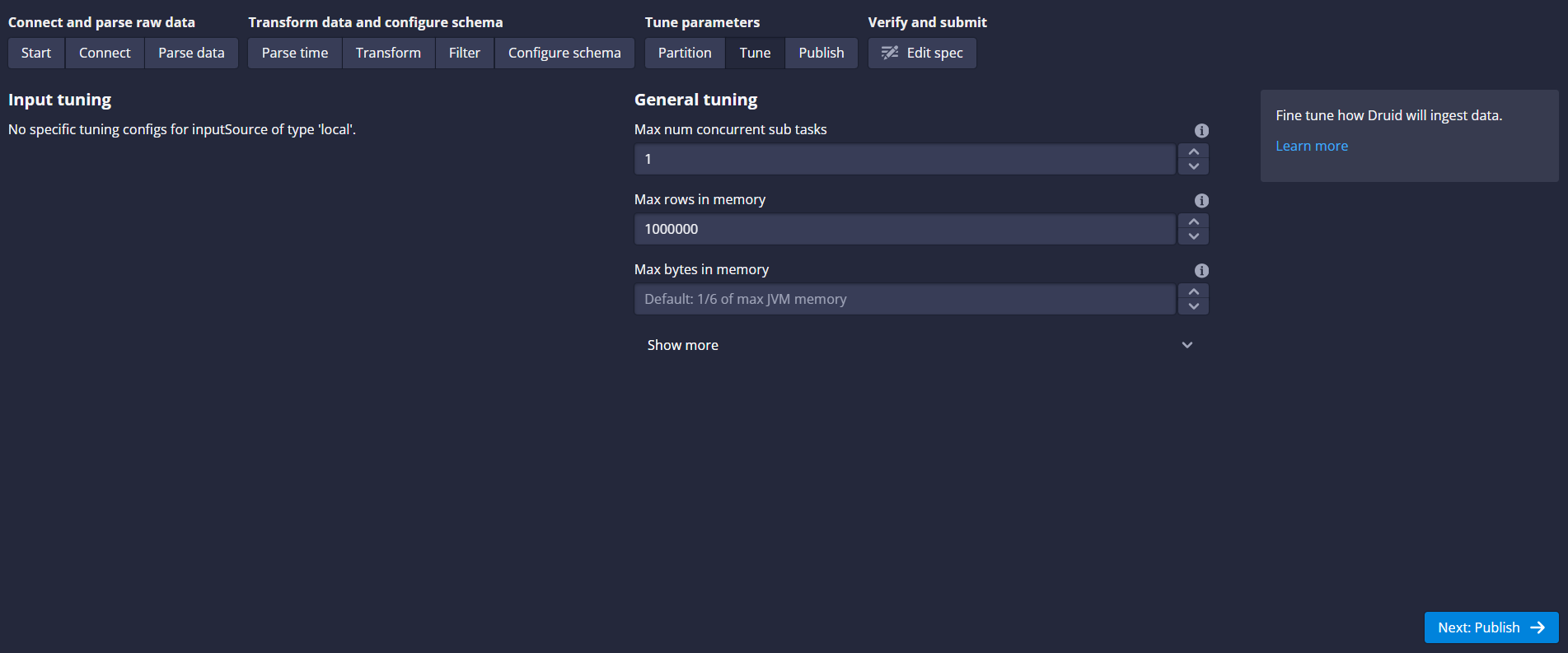Click the Next: Publish button

point(1491,627)
